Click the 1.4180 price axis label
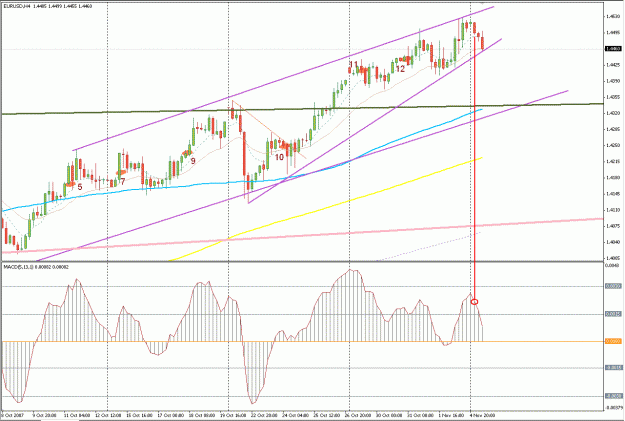625x421 pixels. pyautogui.click(x=613, y=177)
